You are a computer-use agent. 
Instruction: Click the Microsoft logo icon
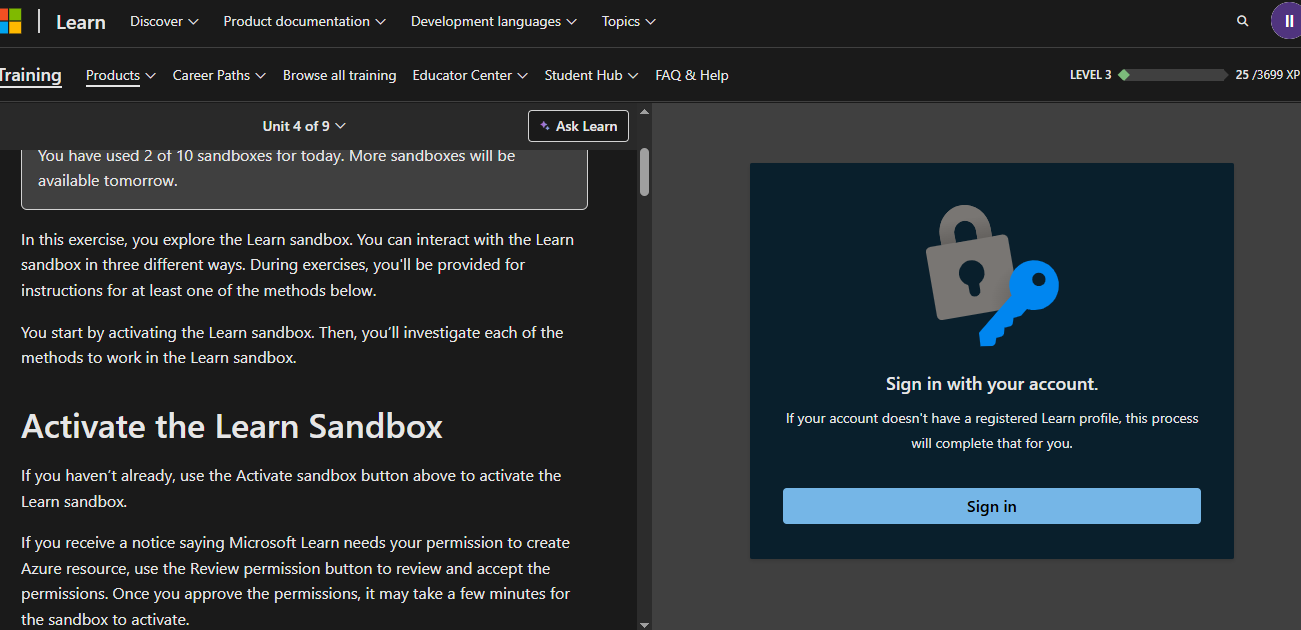(x=9, y=21)
